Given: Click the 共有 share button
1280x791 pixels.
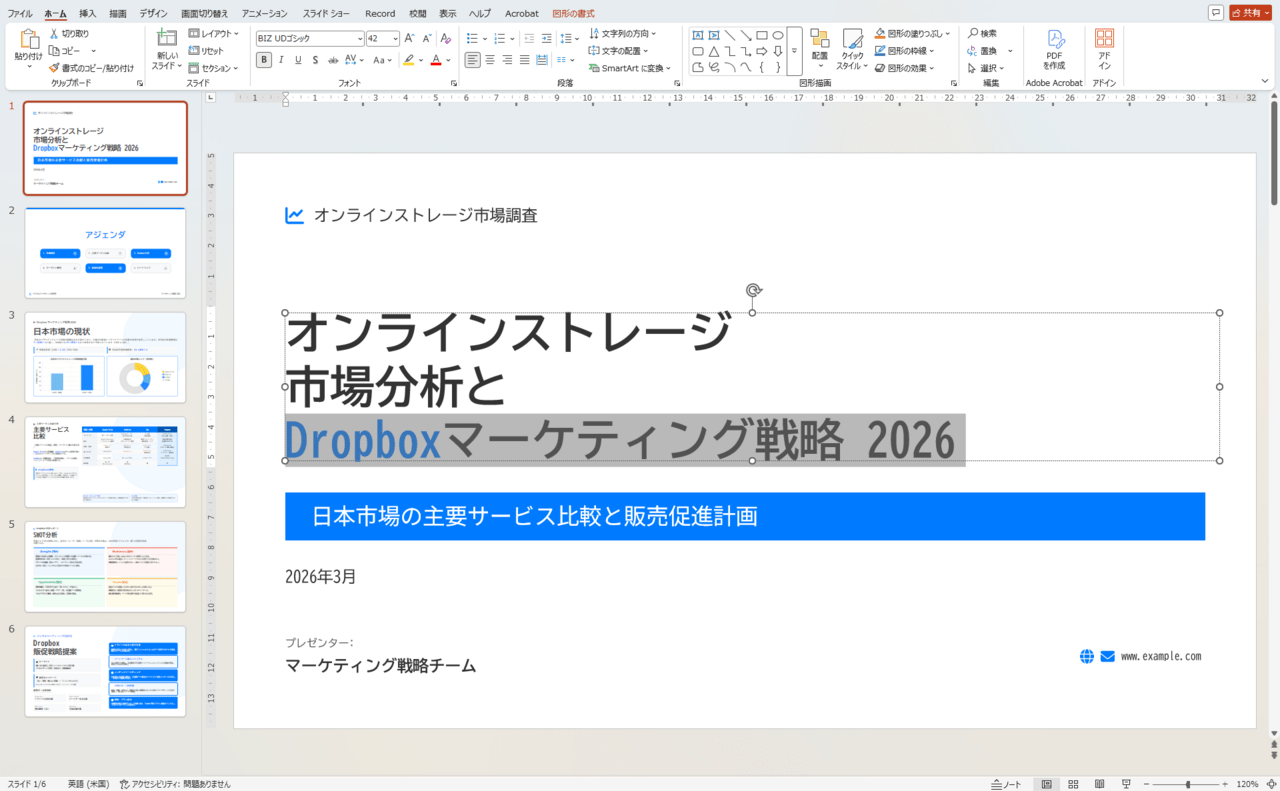Looking at the screenshot, I should [1250, 13].
